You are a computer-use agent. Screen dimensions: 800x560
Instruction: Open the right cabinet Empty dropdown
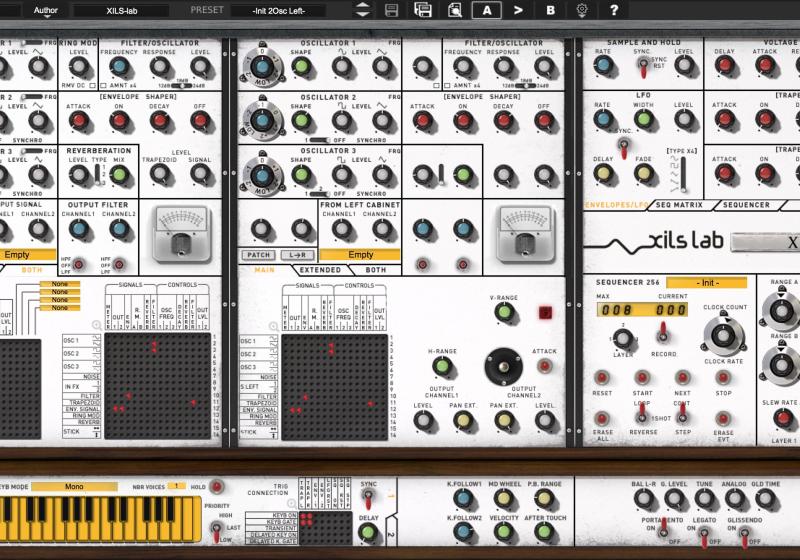click(360, 254)
